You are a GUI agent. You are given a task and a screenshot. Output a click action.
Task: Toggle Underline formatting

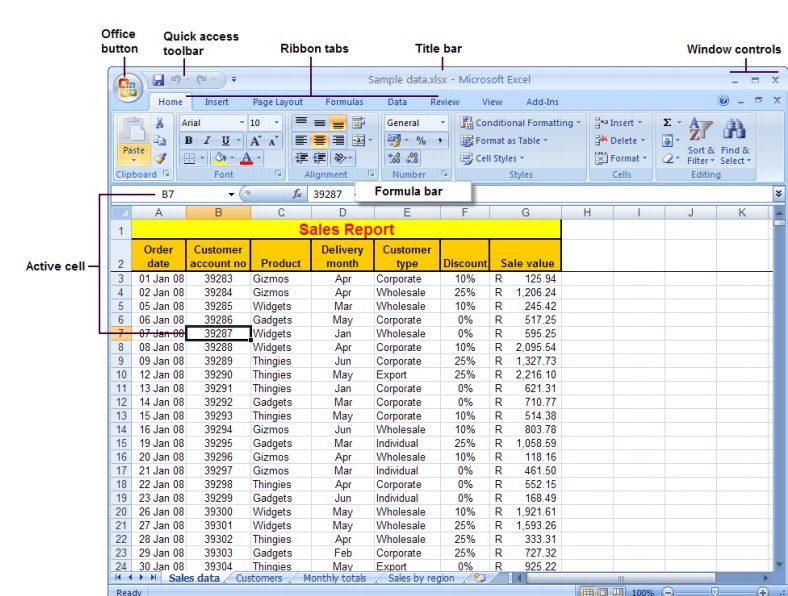[225, 141]
